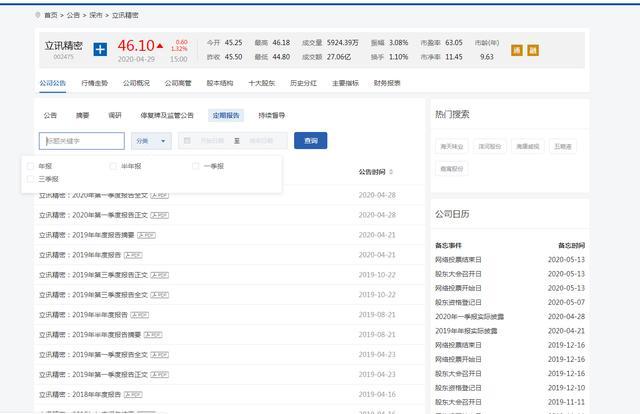Switch to the 公司概况 tab
The image size is (640, 414).
tap(136, 83)
